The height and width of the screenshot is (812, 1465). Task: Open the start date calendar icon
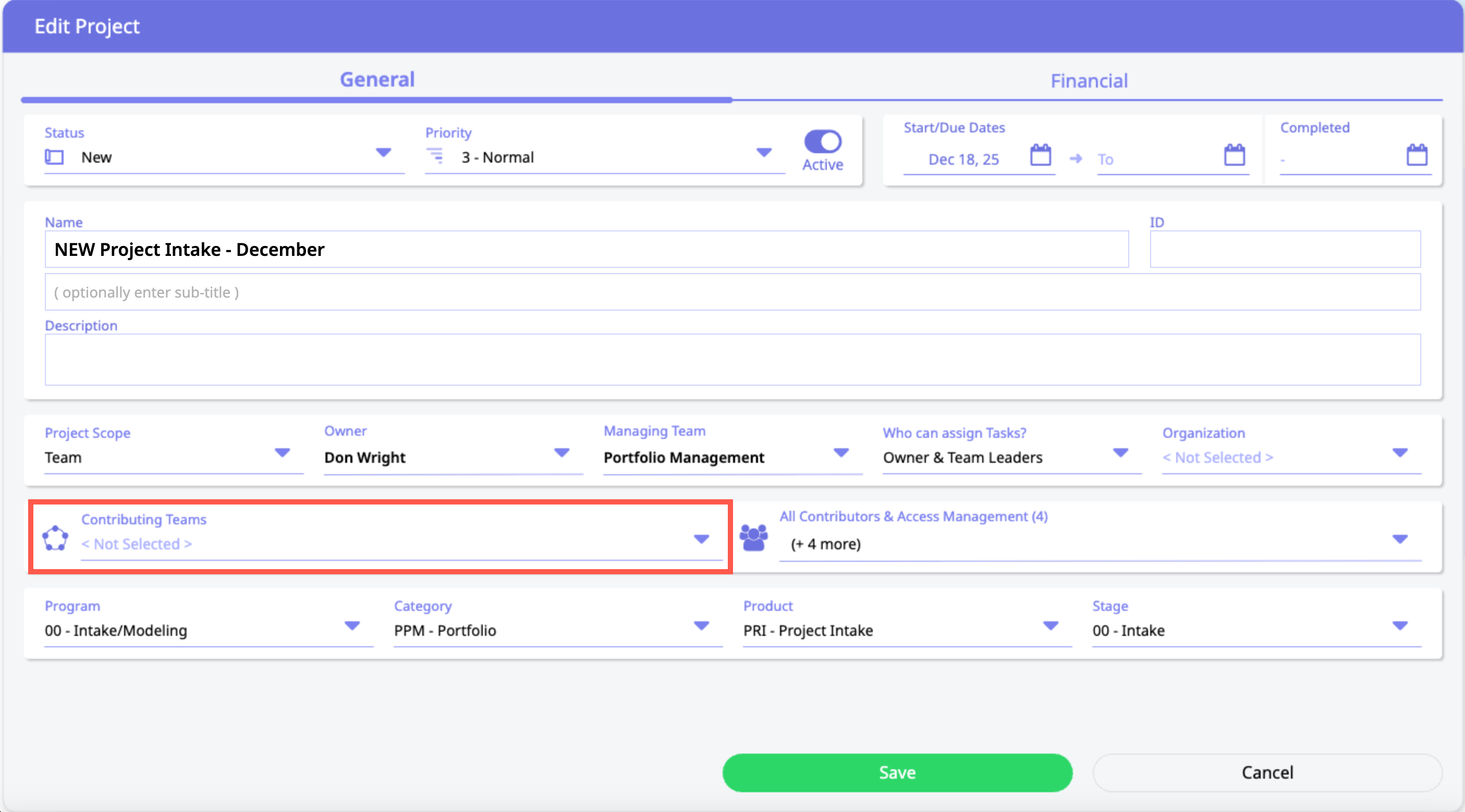[x=1040, y=155]
